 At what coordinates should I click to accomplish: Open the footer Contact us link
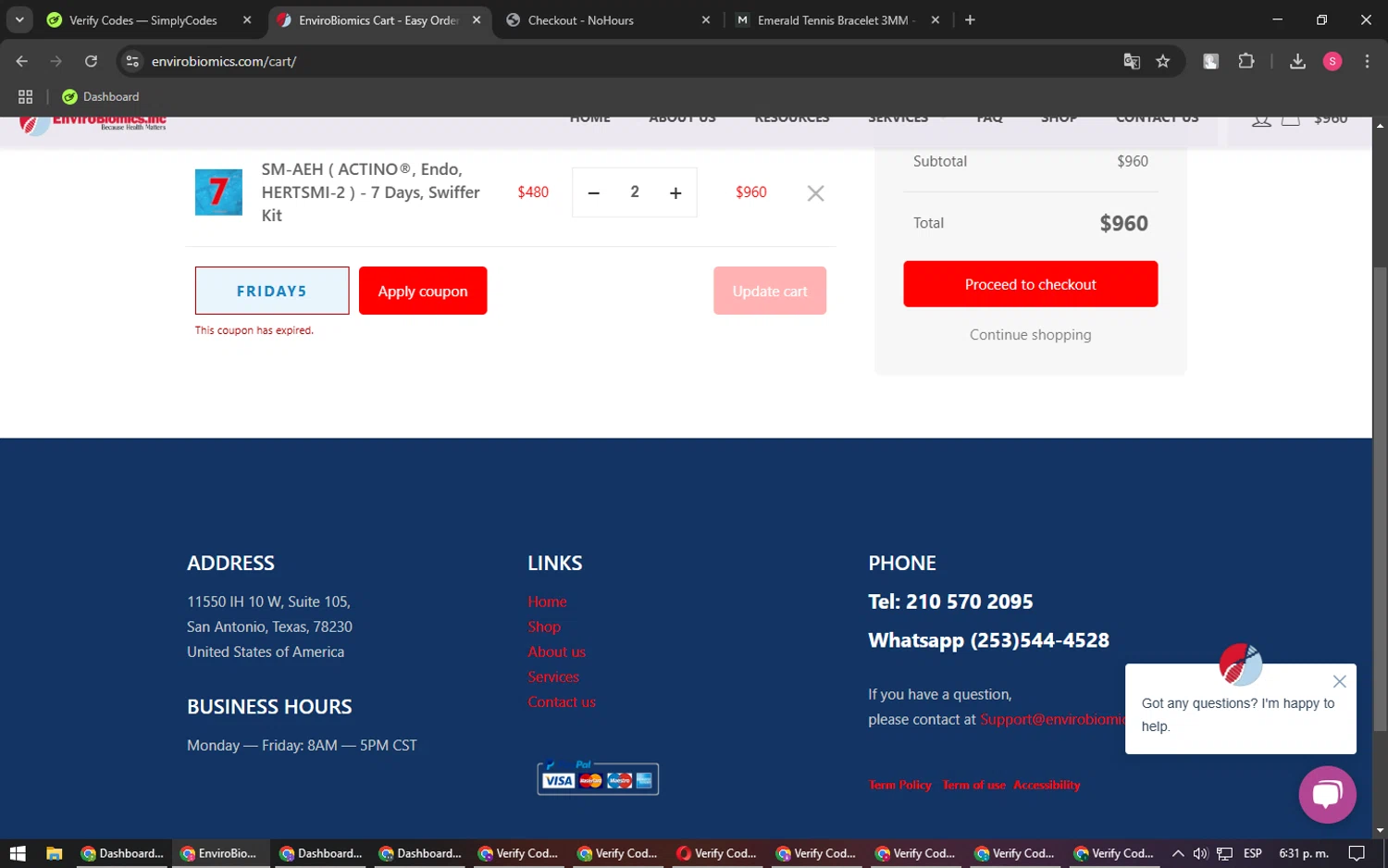562,701
